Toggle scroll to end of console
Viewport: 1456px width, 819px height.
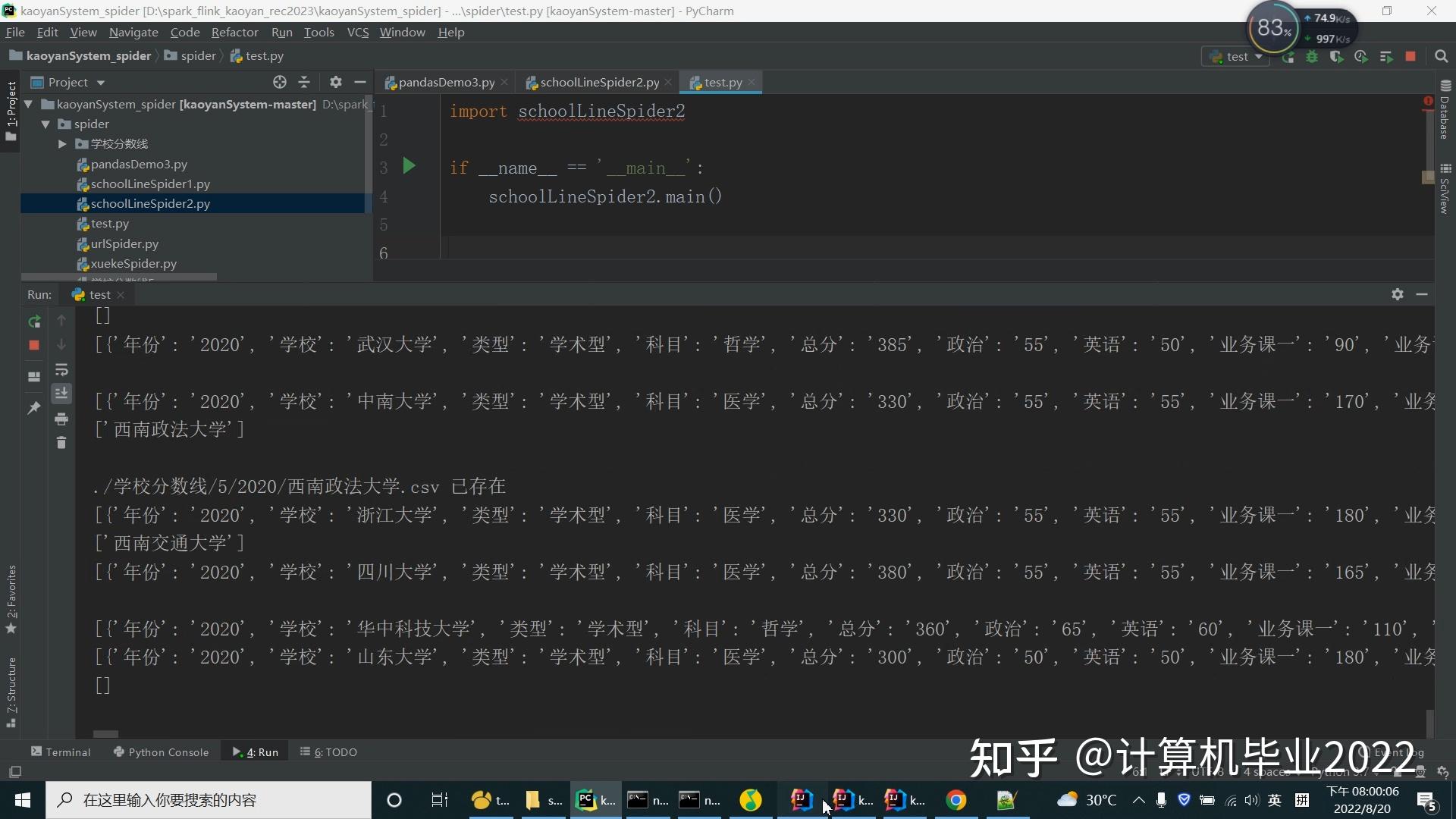pyautogui.click(x=61, y=393)
